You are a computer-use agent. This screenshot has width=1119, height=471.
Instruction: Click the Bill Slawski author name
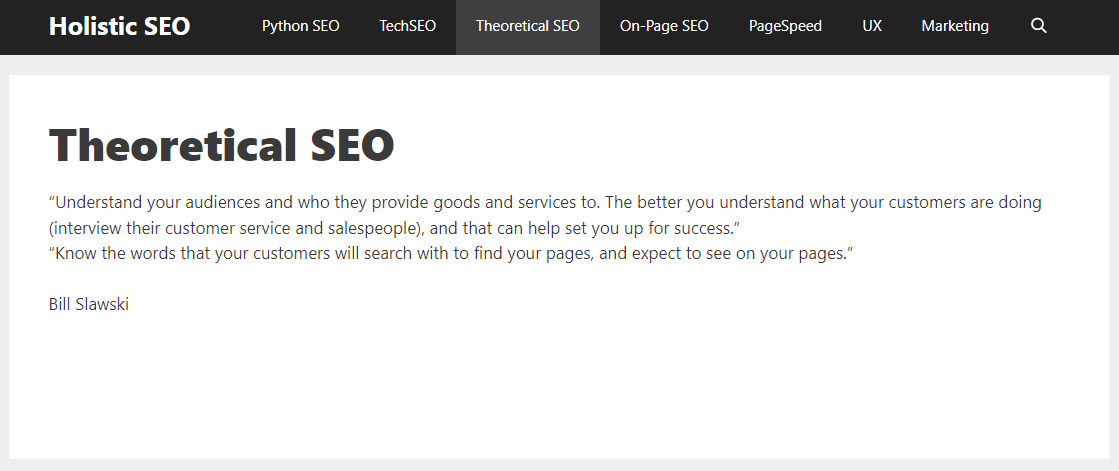[x=89, y=305]
